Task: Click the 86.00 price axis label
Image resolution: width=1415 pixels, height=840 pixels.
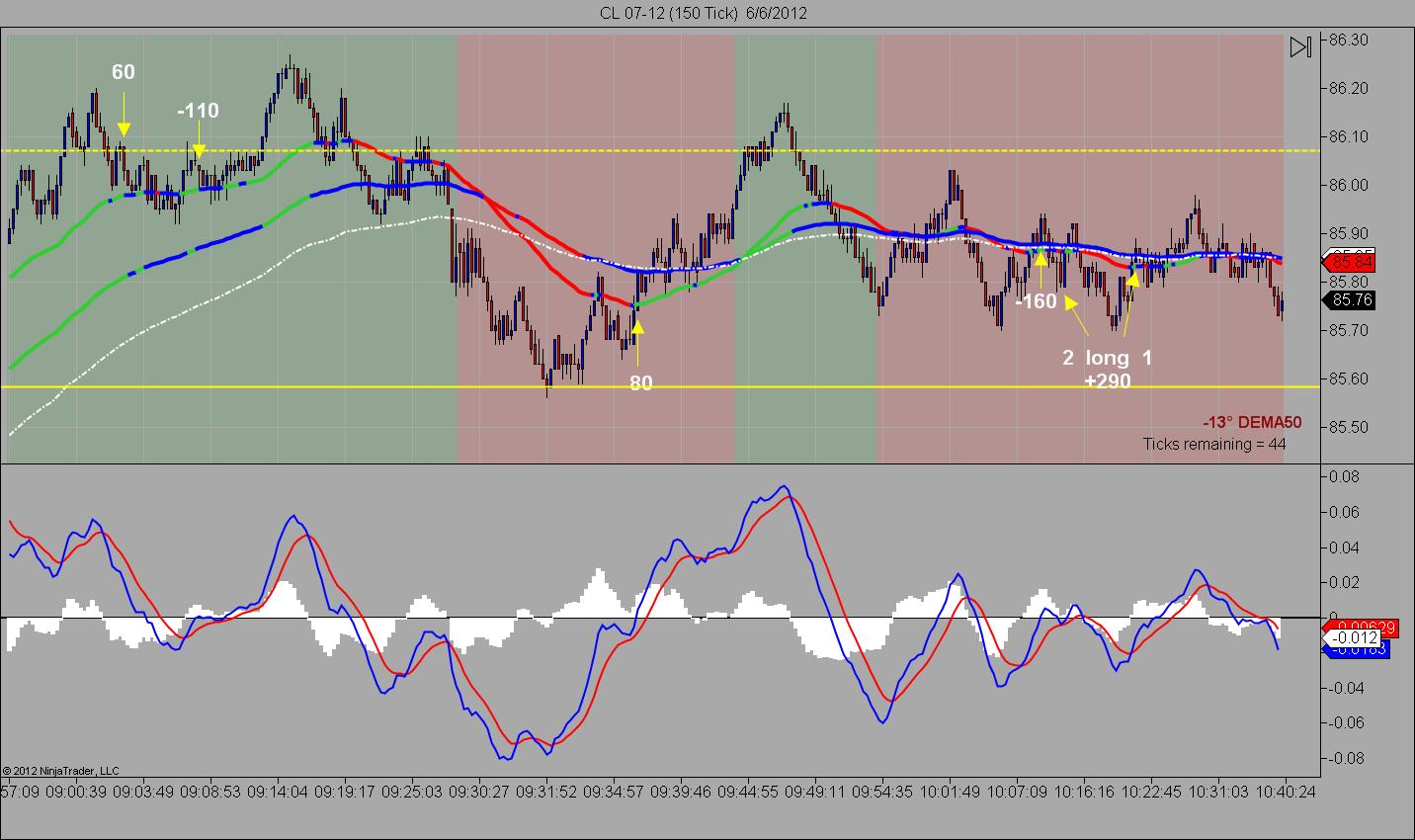Action: tap(1349, 186)
